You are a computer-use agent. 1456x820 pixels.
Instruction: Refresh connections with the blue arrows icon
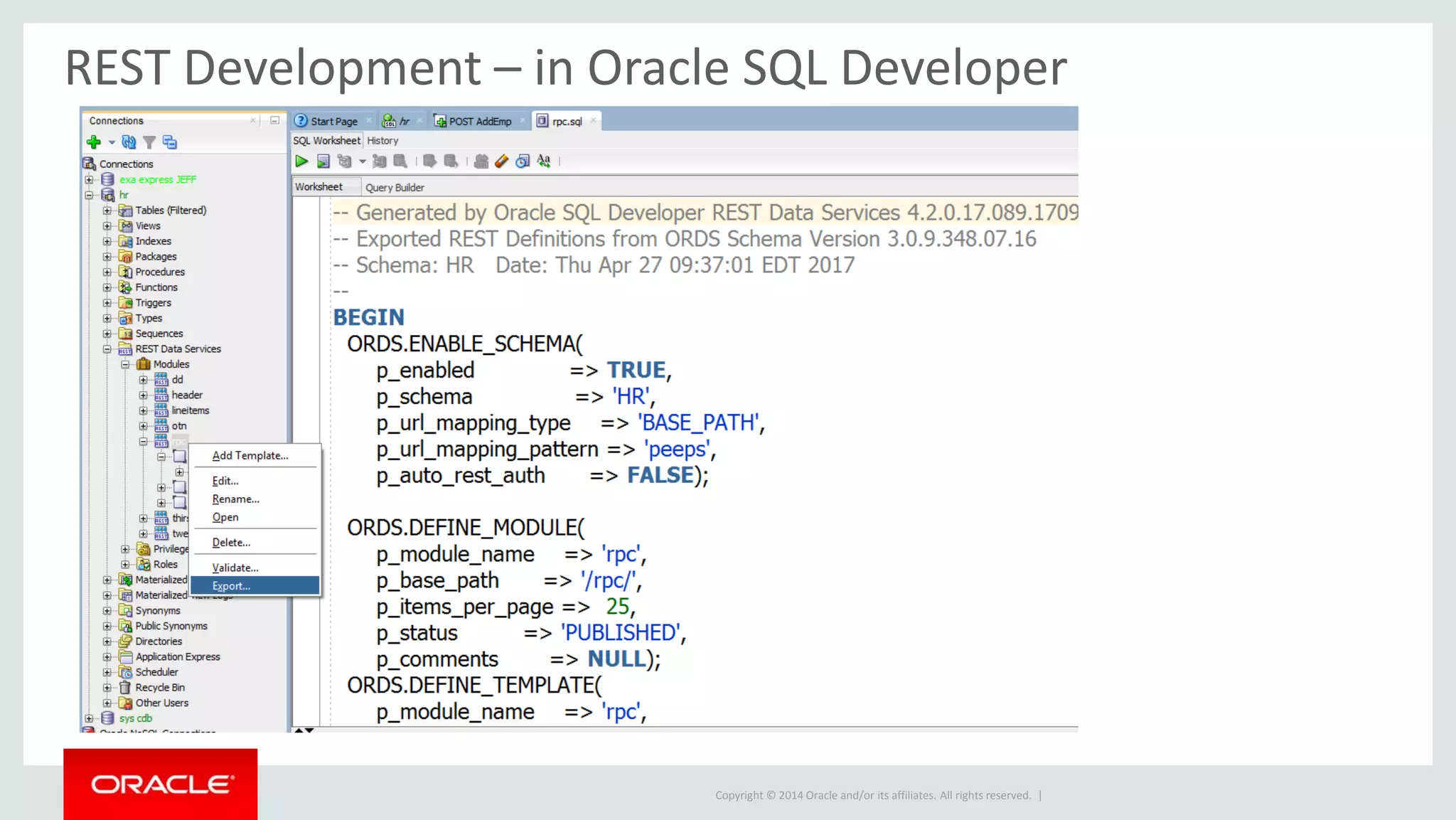[x=129, y=142]
